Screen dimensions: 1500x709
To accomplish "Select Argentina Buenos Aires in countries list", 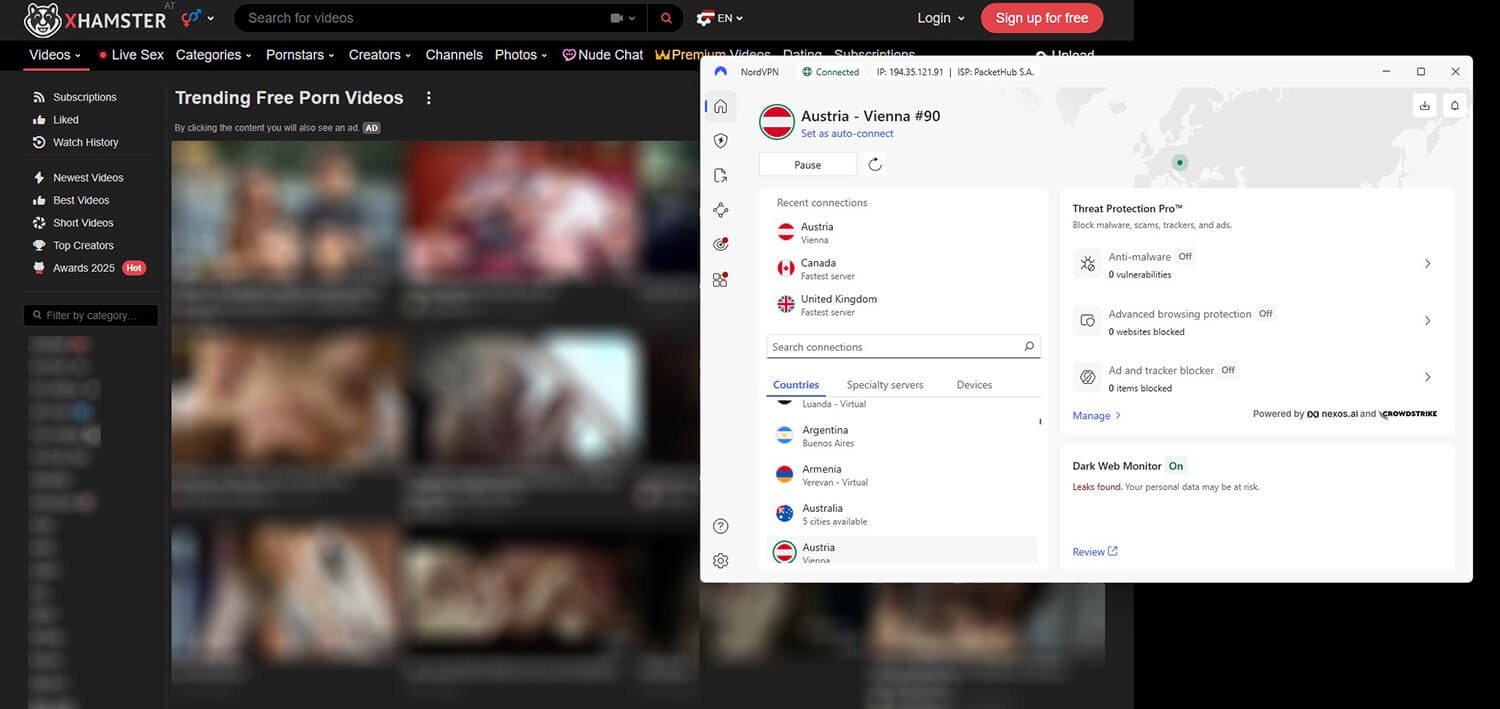I will point(903,436).
